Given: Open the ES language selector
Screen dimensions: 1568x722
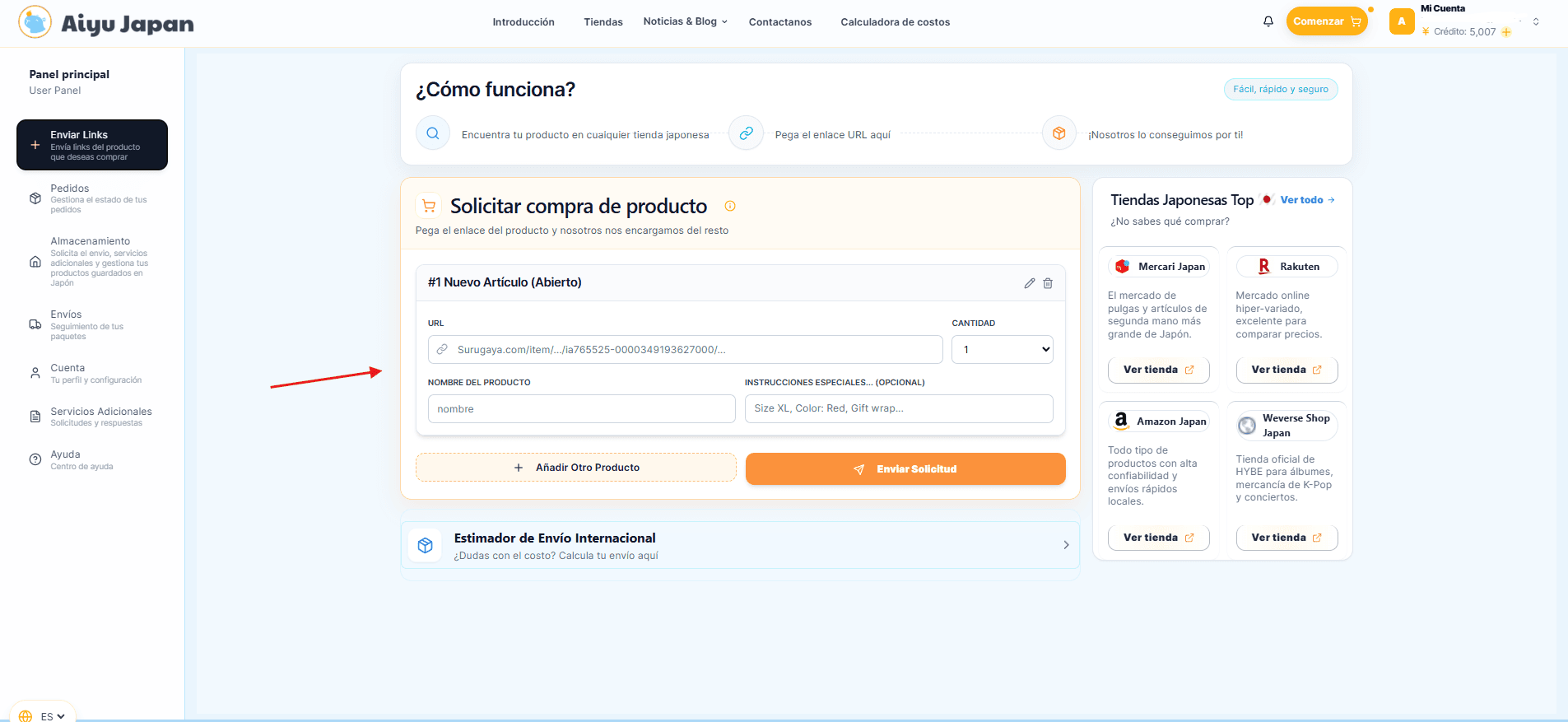Looking at the screenshot, I should [44, 715].
